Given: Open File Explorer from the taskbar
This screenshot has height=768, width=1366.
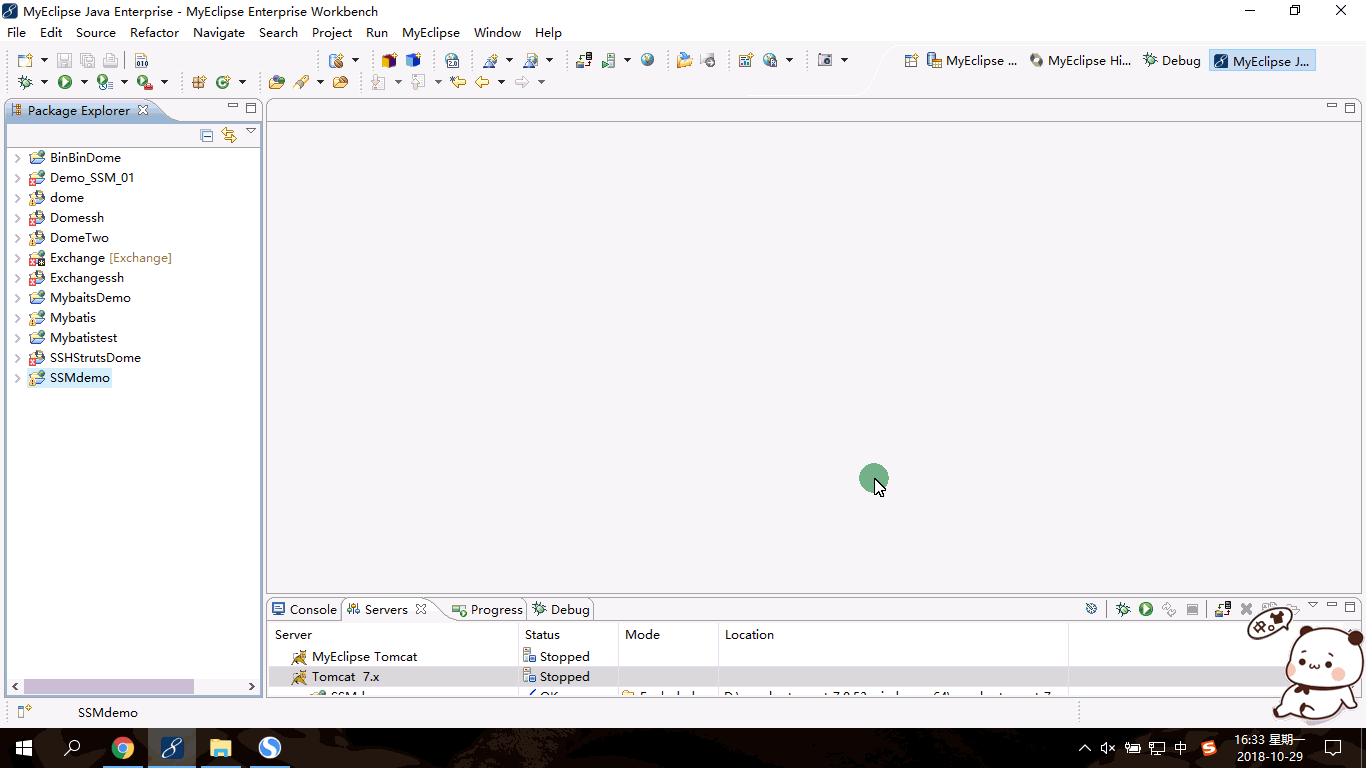Looking at the screenshot, I should click(x=221, y=748).
